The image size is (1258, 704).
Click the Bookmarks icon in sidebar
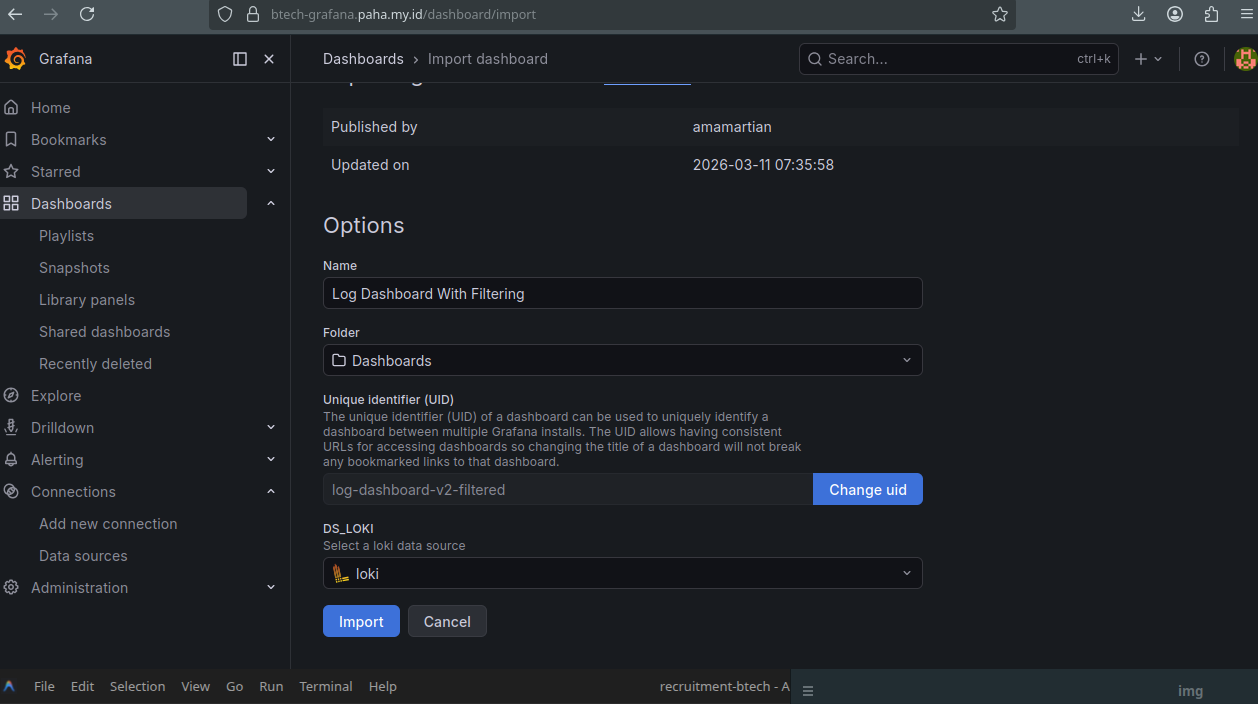(x=11, y=139)
